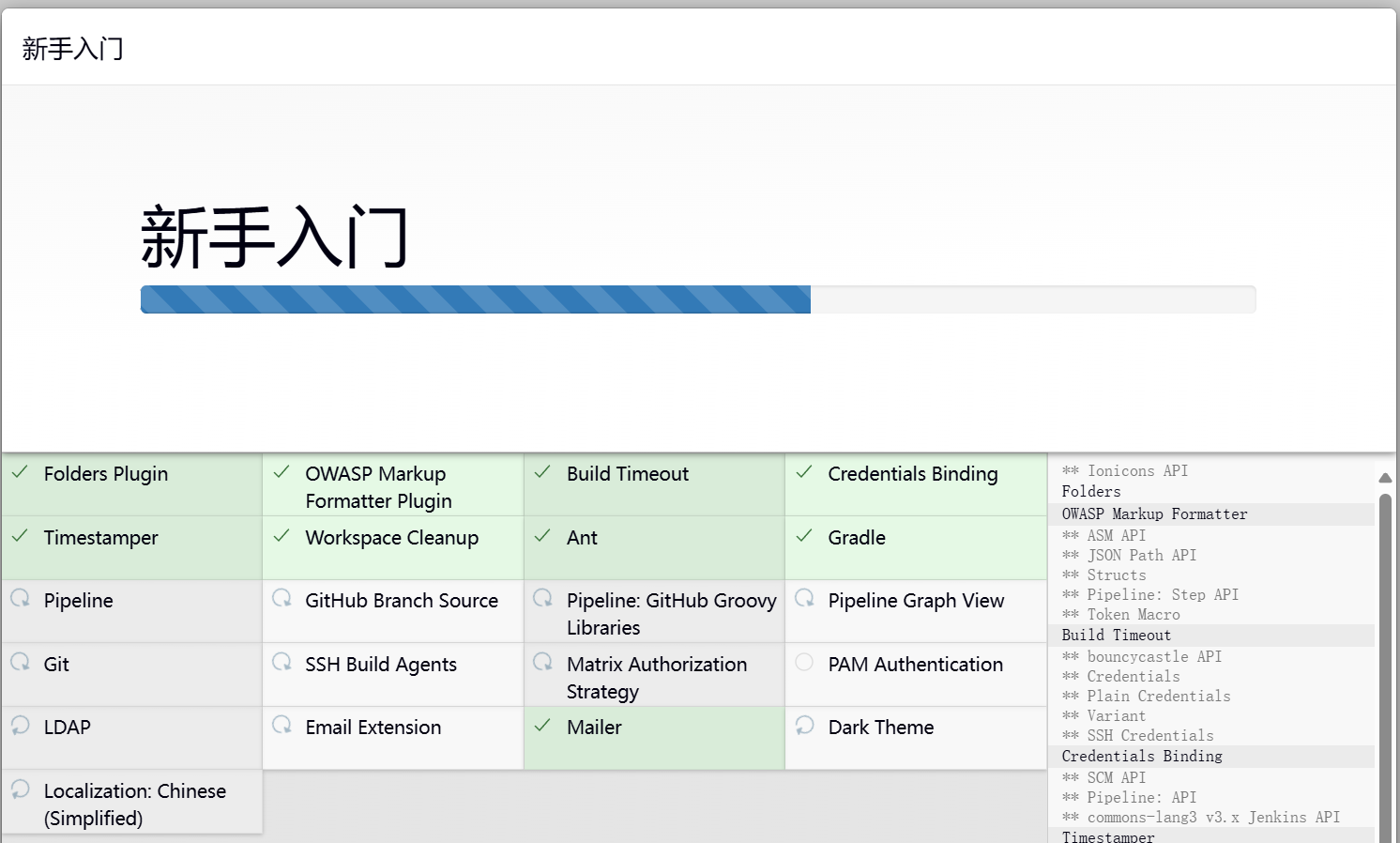Click the refresh icon beside LDAP
This screenshot has width=1400, height=843.
click(x=20, y=726)
